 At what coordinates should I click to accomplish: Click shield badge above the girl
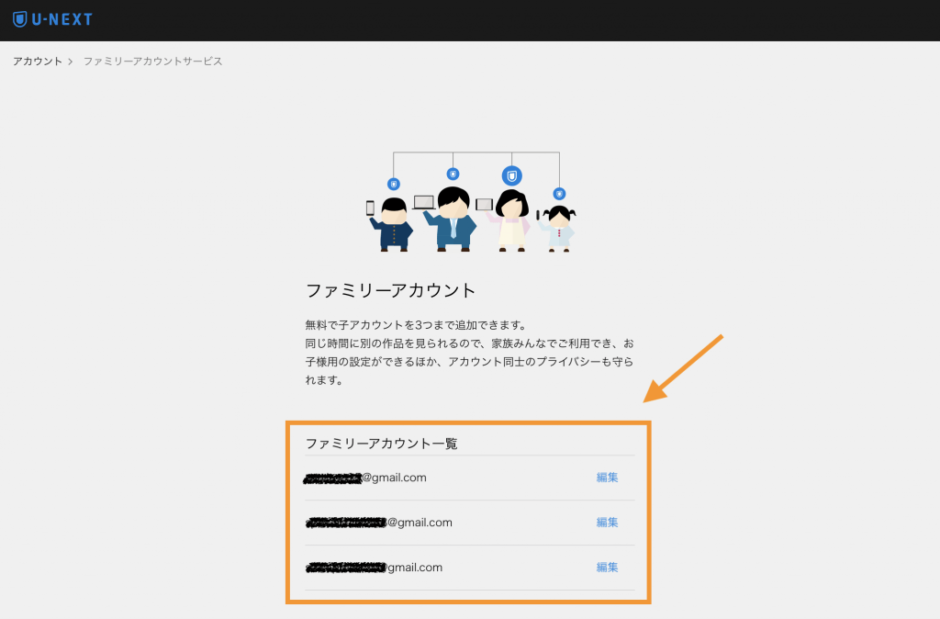[x=559, y=193]
